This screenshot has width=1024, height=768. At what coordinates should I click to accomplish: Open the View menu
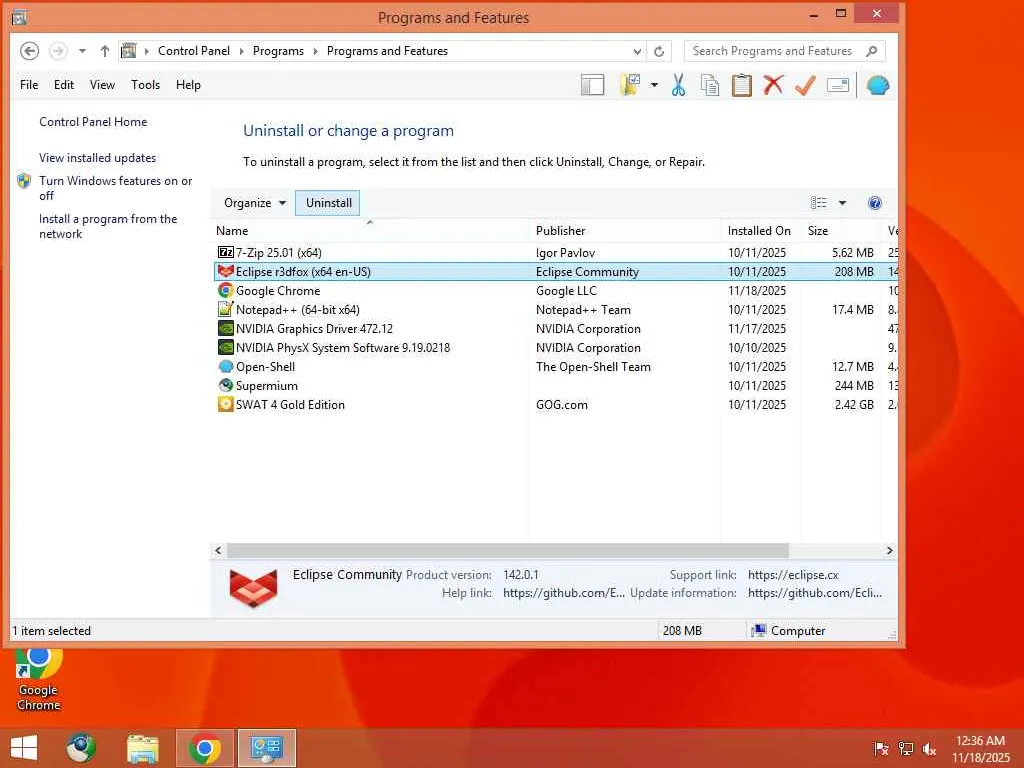point(103,85)
